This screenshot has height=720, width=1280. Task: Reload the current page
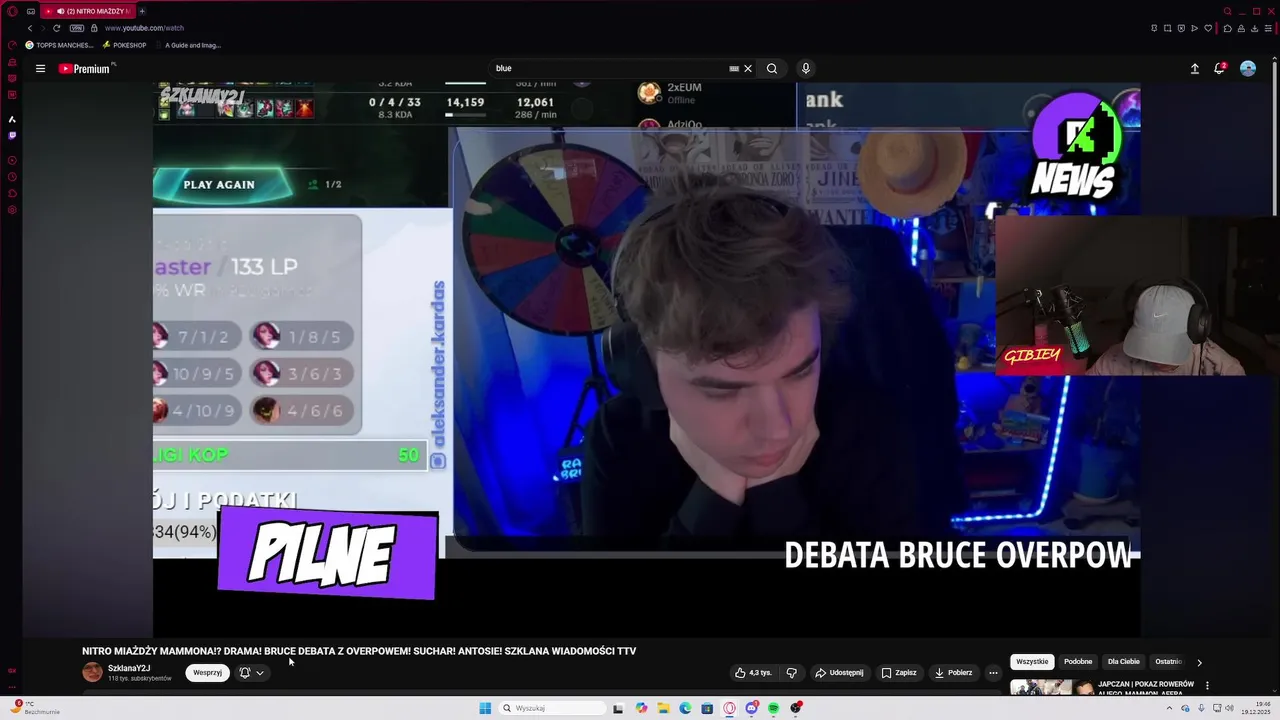coord(56,28)
